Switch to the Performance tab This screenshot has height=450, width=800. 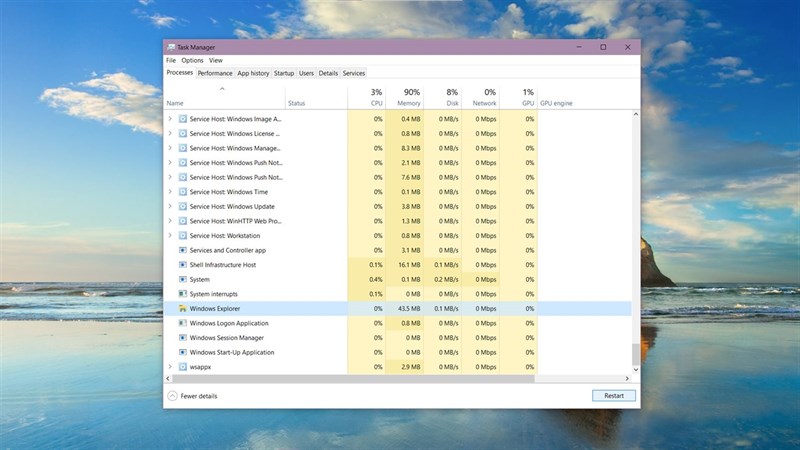[215, 73]
